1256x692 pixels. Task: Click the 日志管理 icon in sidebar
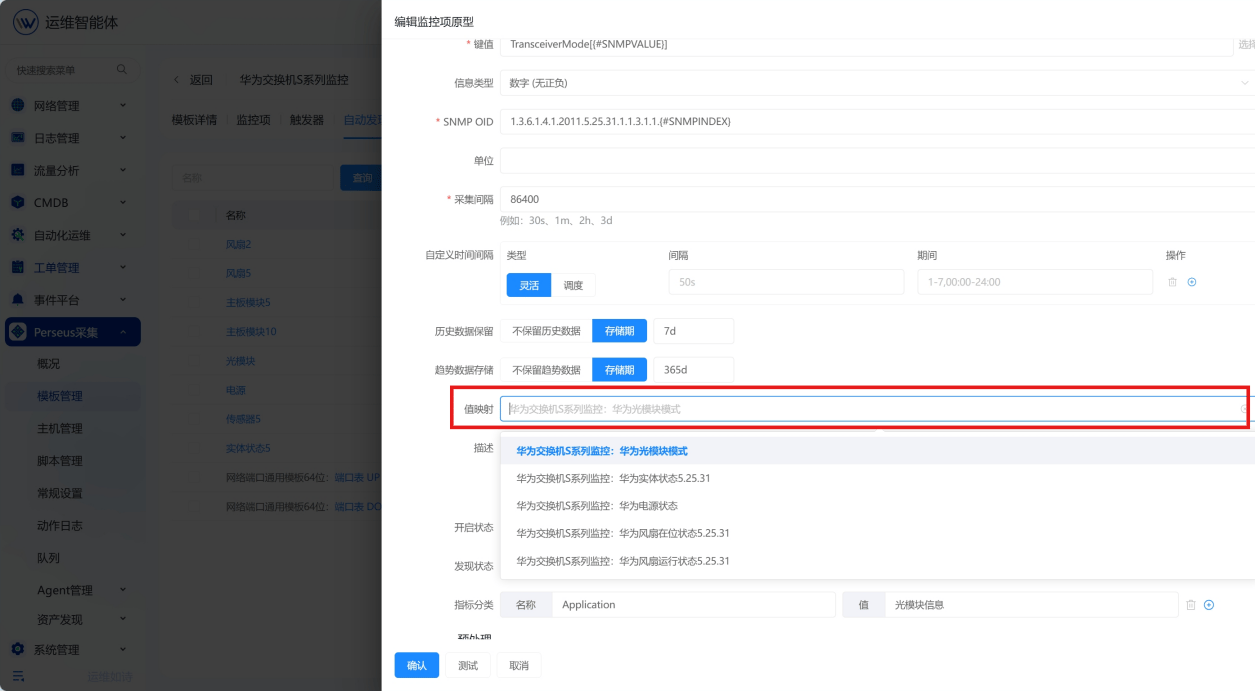point(17,138)
